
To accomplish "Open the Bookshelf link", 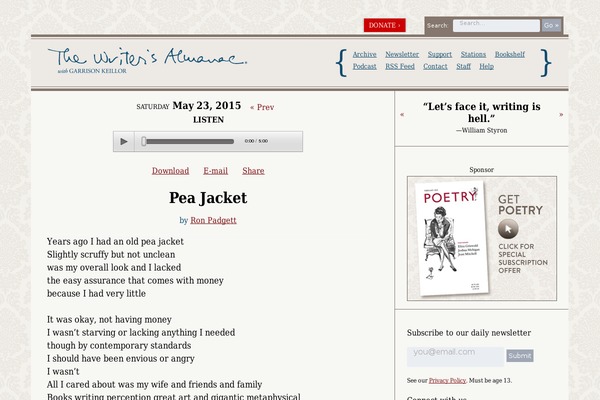I will click(510, 54).
